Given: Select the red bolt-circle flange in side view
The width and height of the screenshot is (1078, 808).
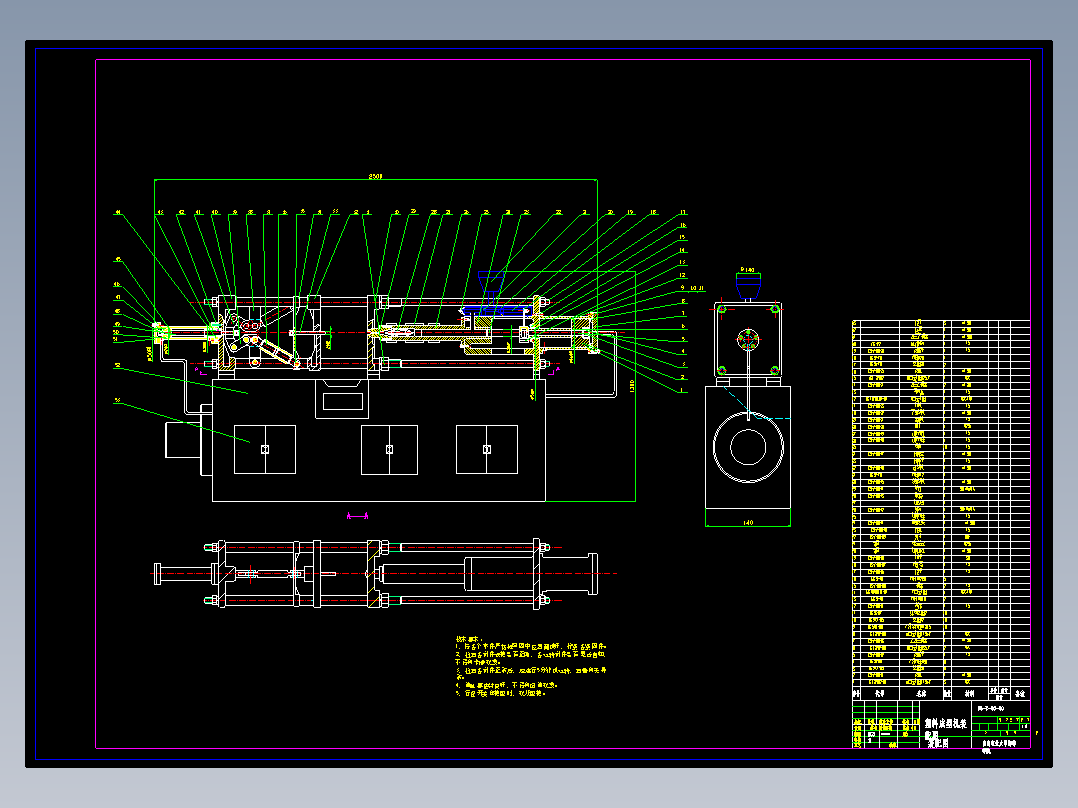Looking at the screenshot, I should coord(748,338).
